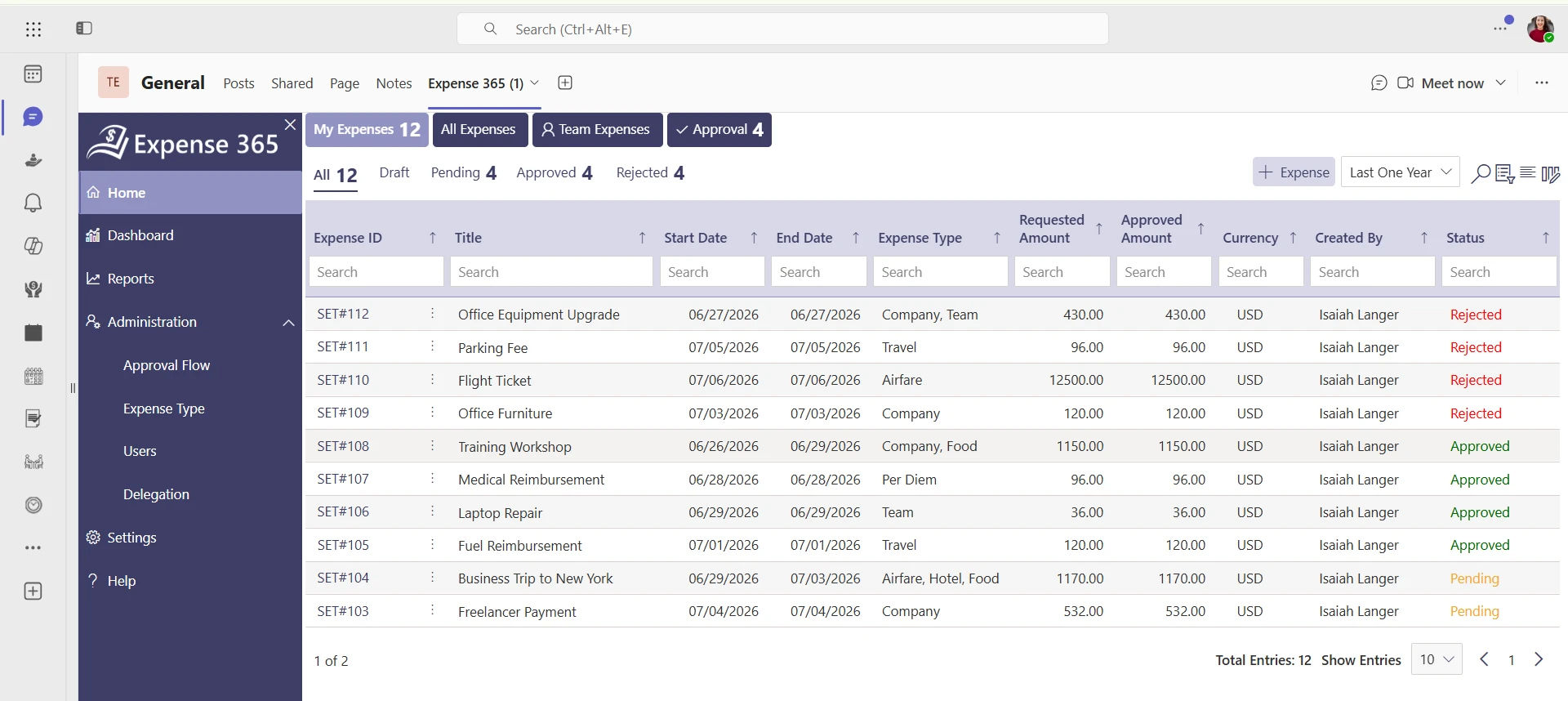Viewport: 1568px width, 701px height.
Task: Open the channel more options ellipsis
Action: (1541, 83)
